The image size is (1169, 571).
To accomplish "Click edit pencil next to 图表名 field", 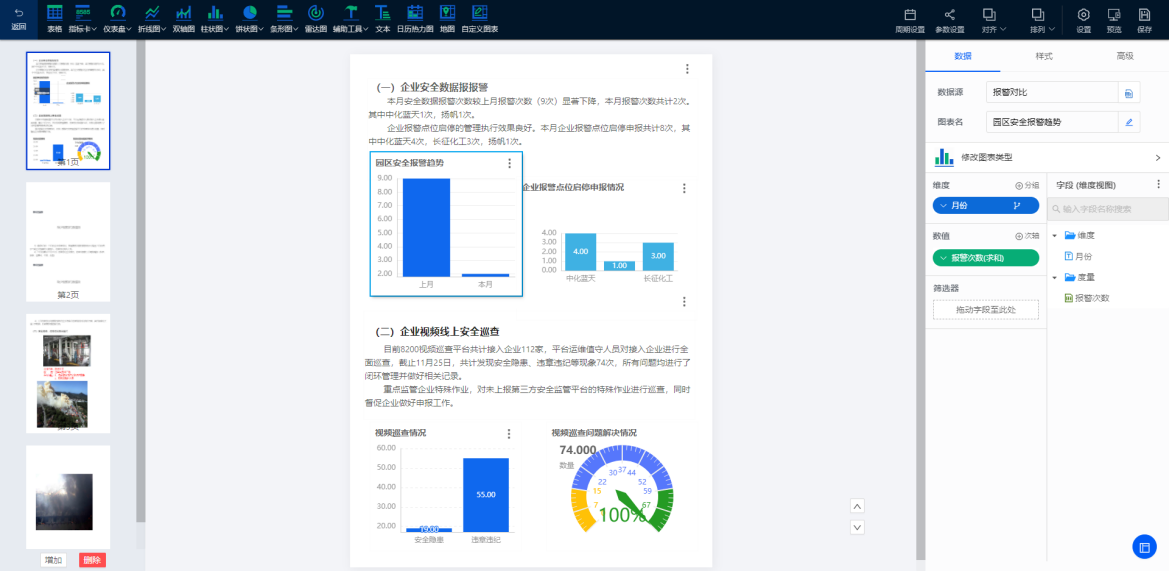I will pos(1129,122).
